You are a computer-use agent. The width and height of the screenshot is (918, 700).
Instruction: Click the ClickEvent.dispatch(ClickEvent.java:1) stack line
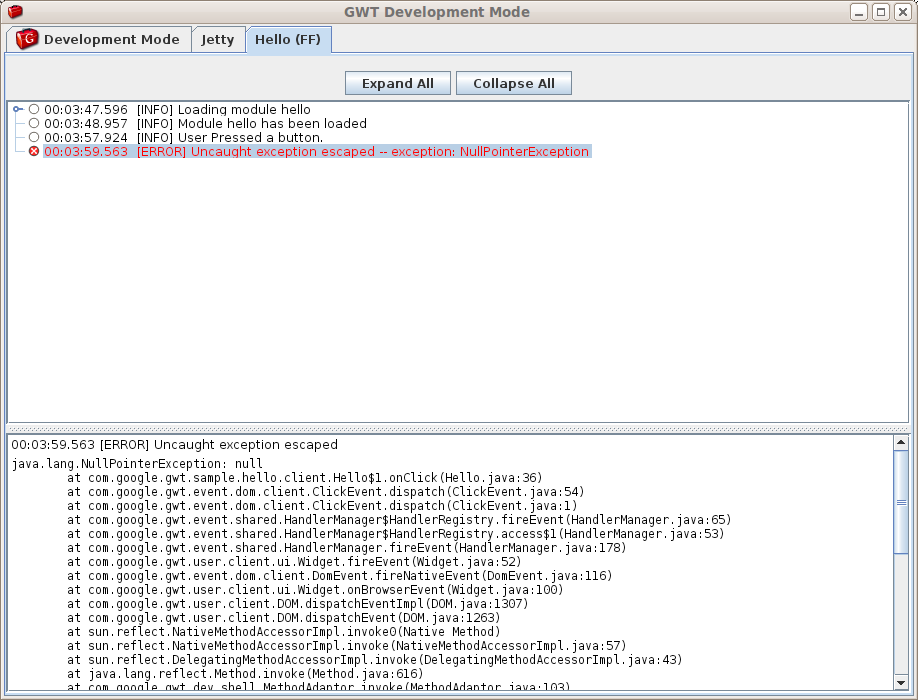[322, 506]
